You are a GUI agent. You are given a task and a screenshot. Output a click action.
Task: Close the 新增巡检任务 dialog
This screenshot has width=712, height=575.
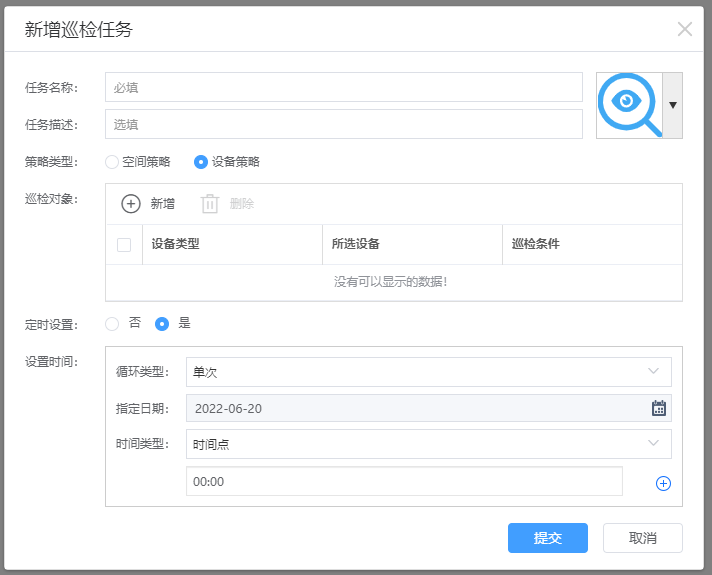684,29
